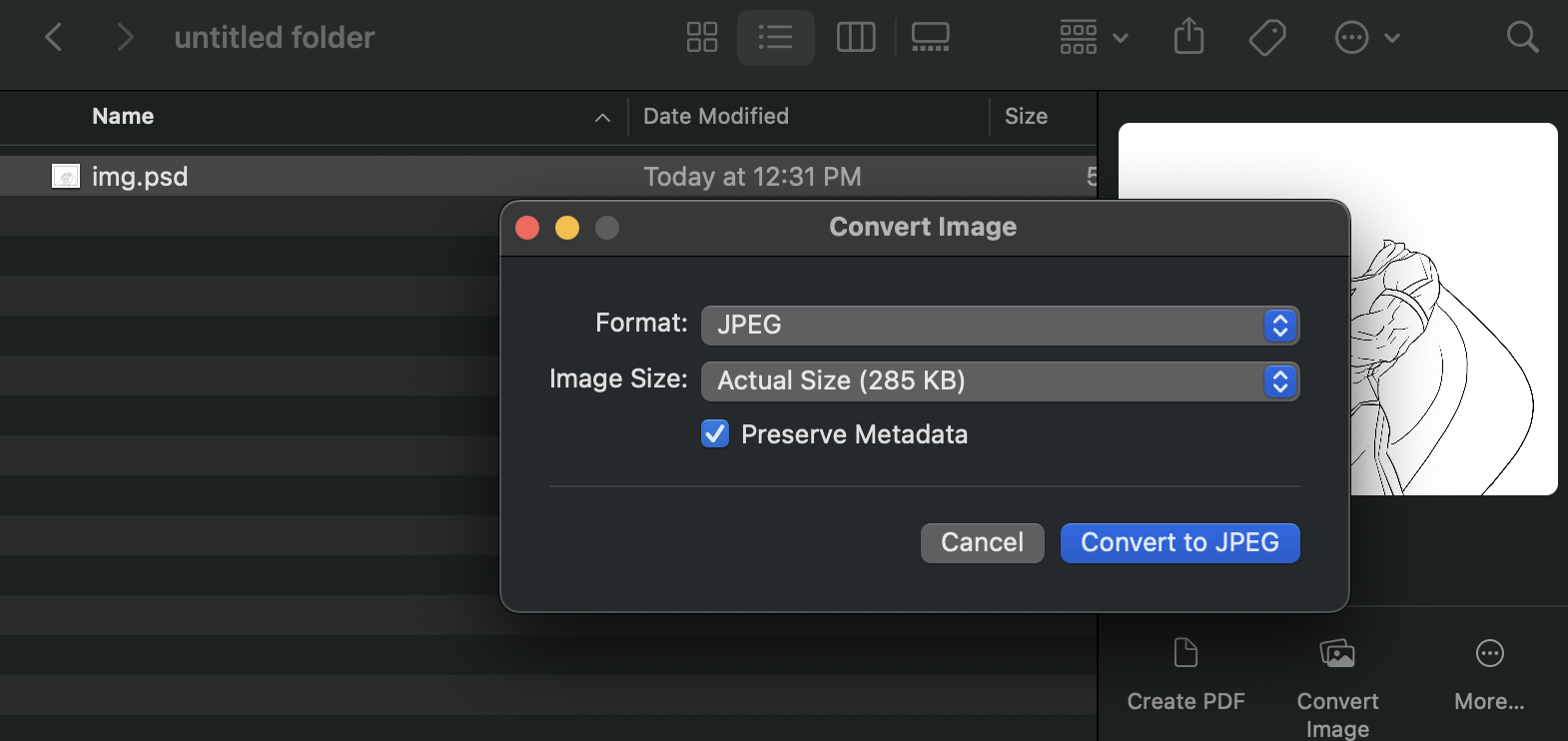The height and width of the screenshot is (741, 1568).
Task: Sort by Name column header
Action: pyautogui.click(x=123, y=117)
